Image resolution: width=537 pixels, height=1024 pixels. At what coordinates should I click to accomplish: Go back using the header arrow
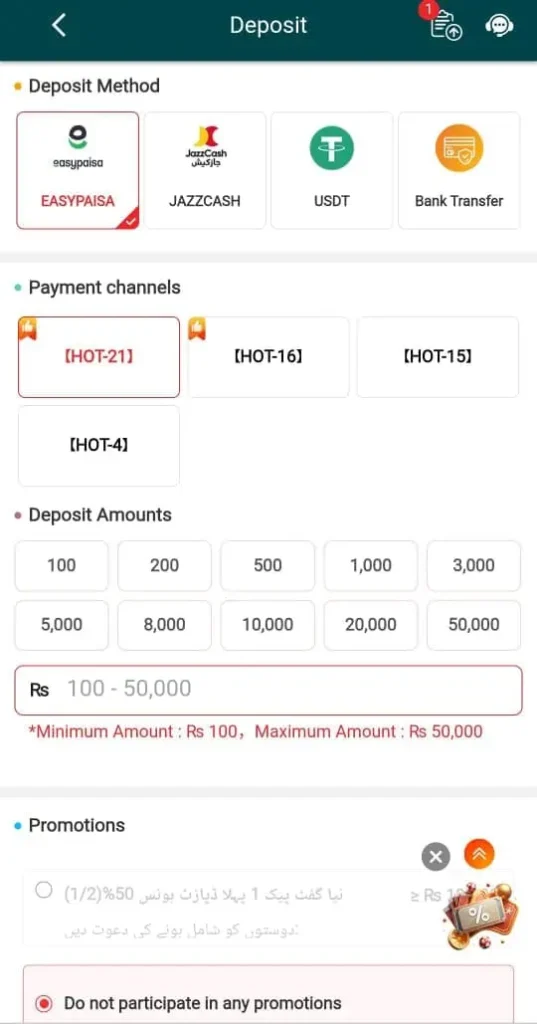pos(59,25)
